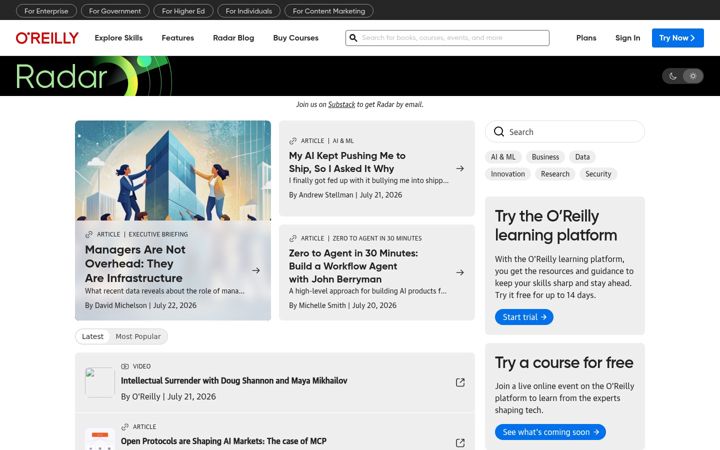
Task: Click arrow beside Zero to Agent article
Action: [x=460, y=272]
